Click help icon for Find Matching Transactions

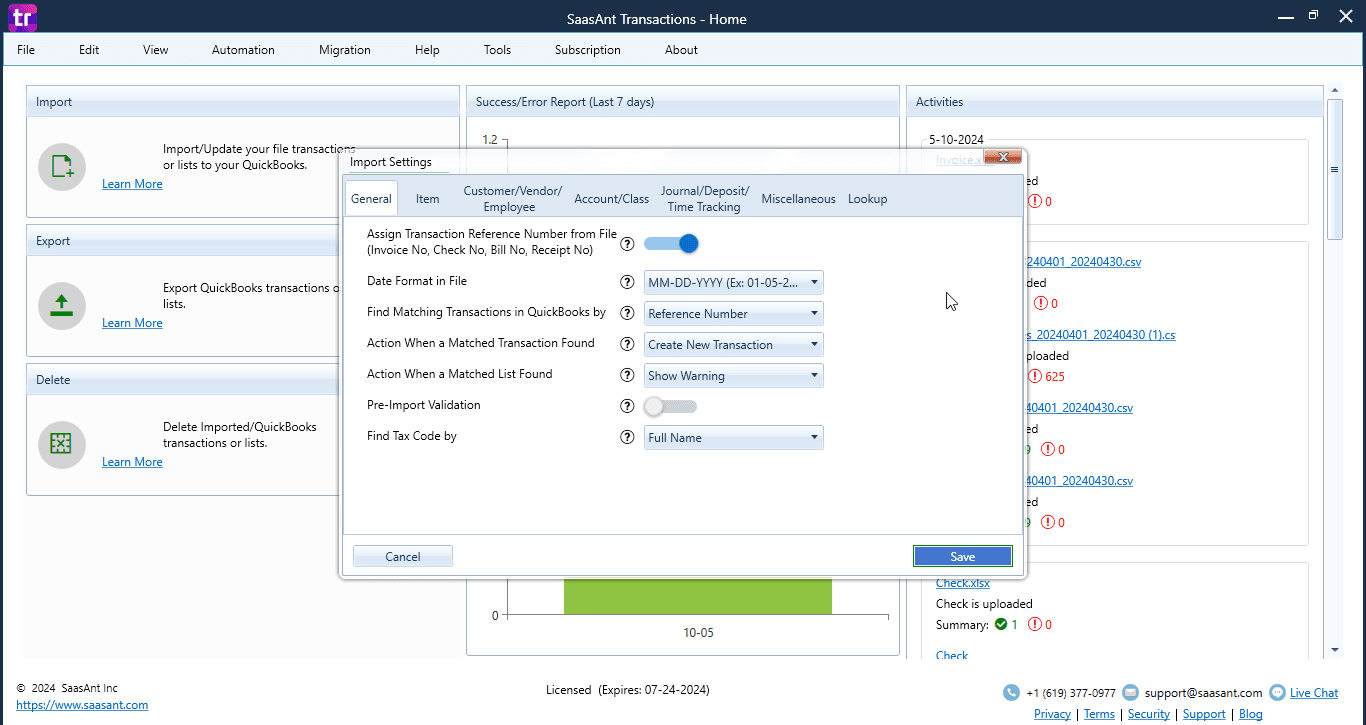pos(627,313)
